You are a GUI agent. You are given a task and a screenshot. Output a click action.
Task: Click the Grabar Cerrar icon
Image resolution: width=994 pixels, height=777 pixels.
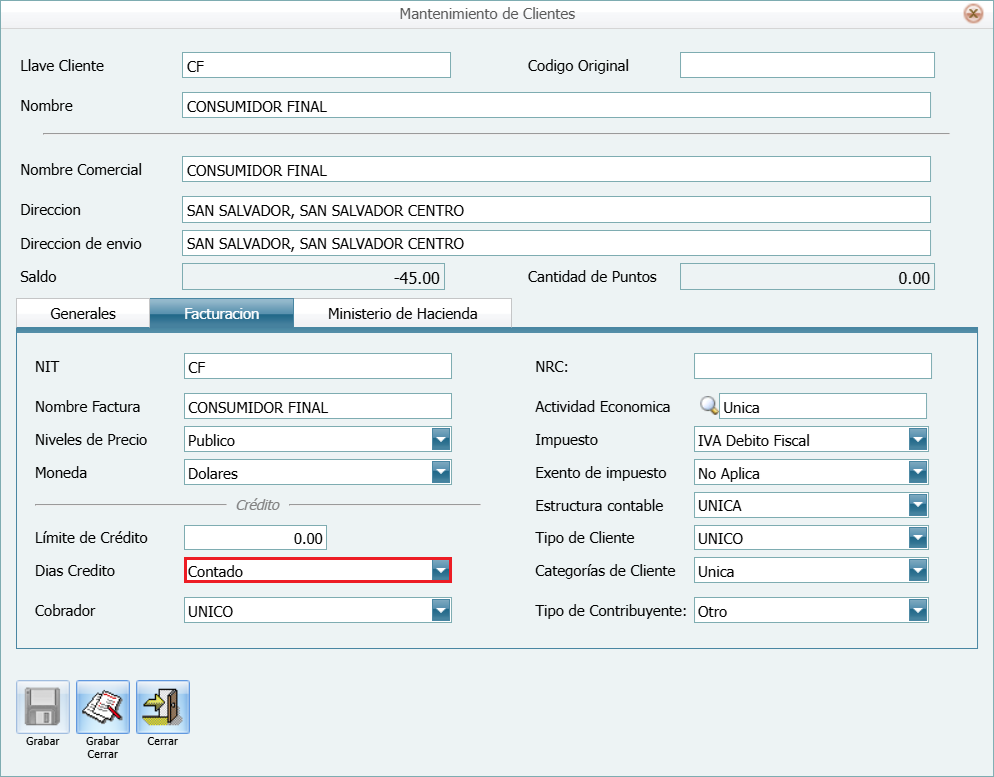click(101, 706)
